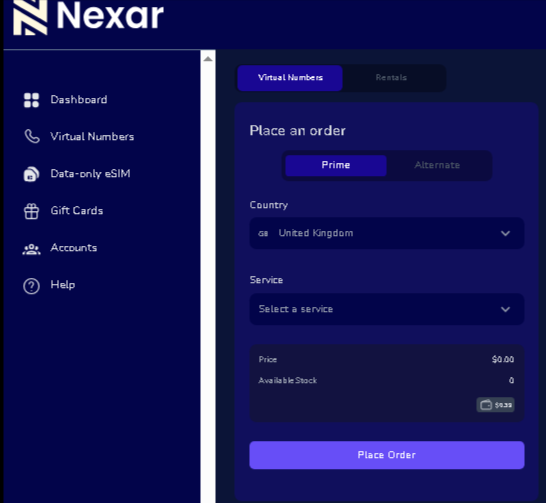Viewport: 546px width, 503px height.
Task: Select the Virtual Numbers top tab
Action: click(x=290, y=78)
